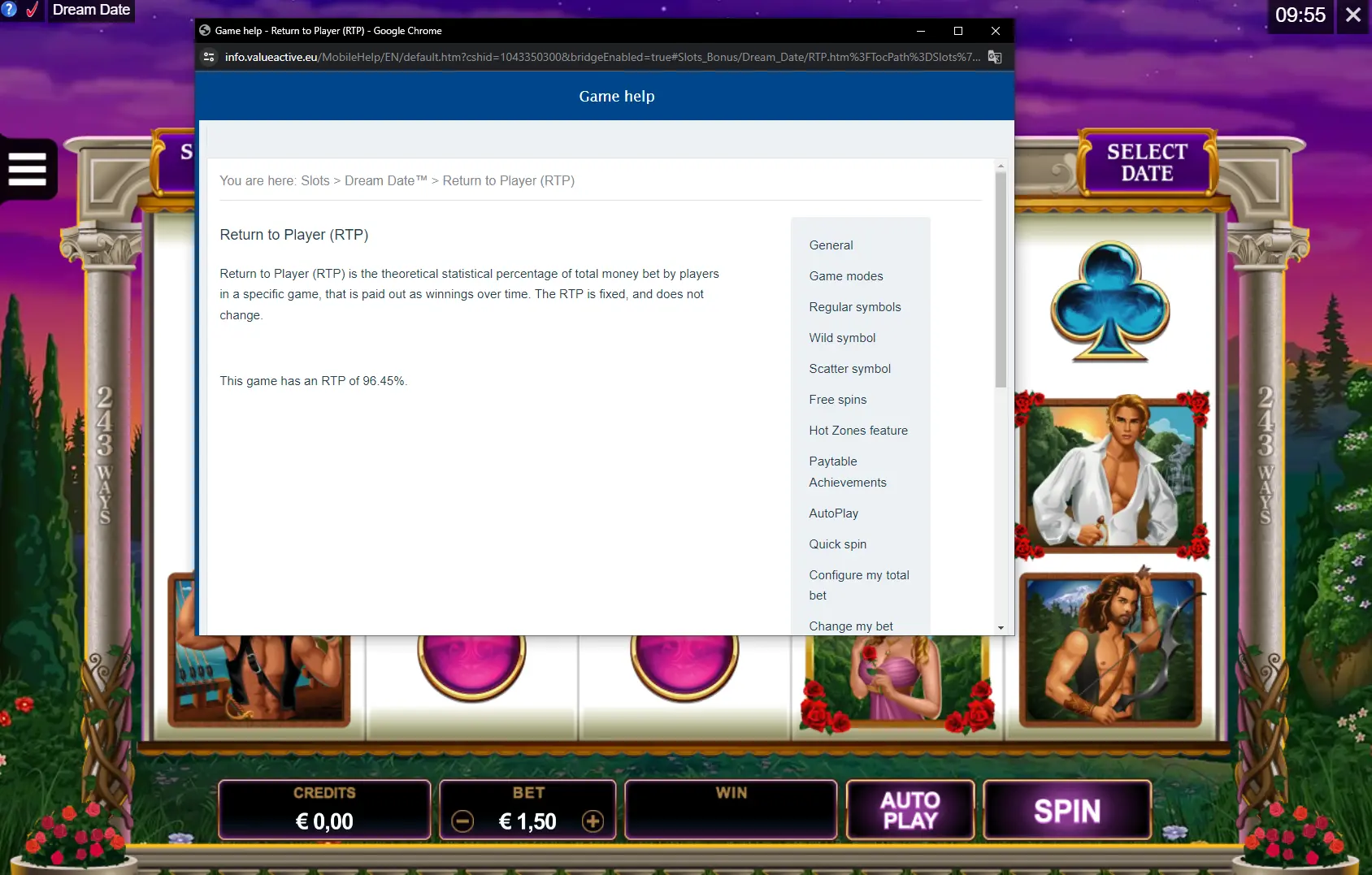Open Wild symbol help section
The height and width of the screenshot is (875, 1372).
(x=842, y=338)
